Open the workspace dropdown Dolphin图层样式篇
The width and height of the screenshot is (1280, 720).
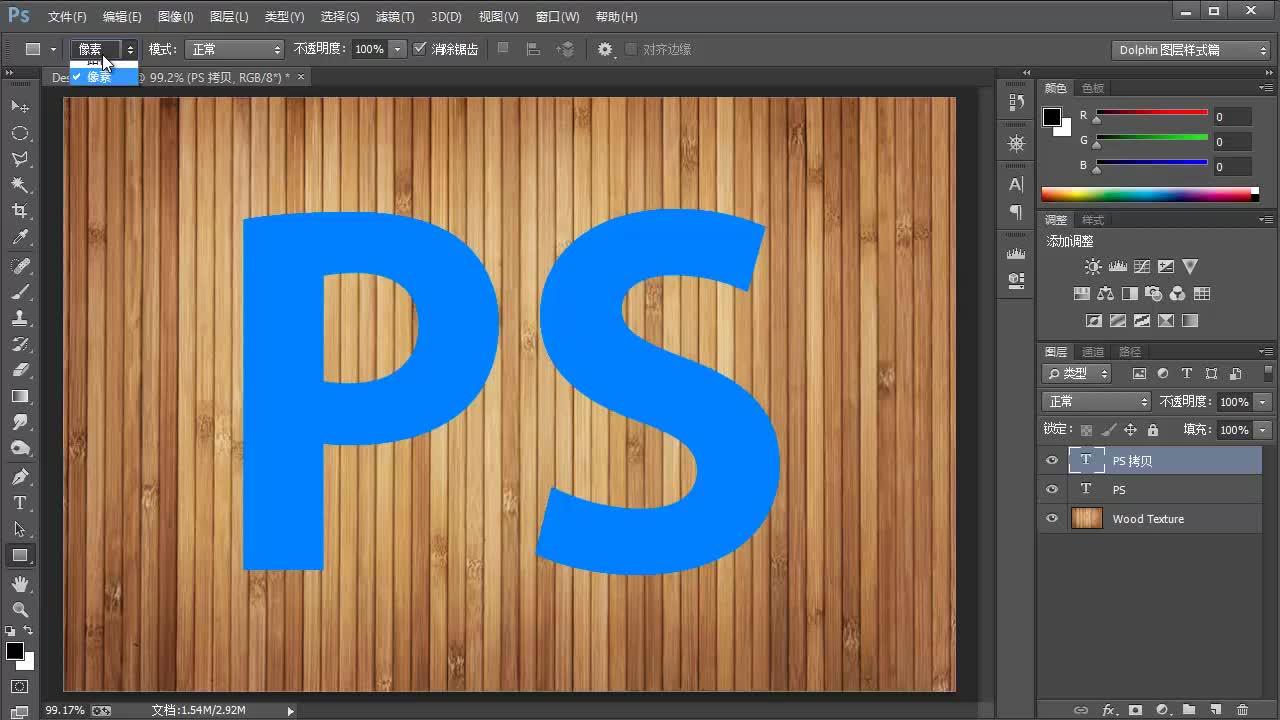(x=1191, y=50)
